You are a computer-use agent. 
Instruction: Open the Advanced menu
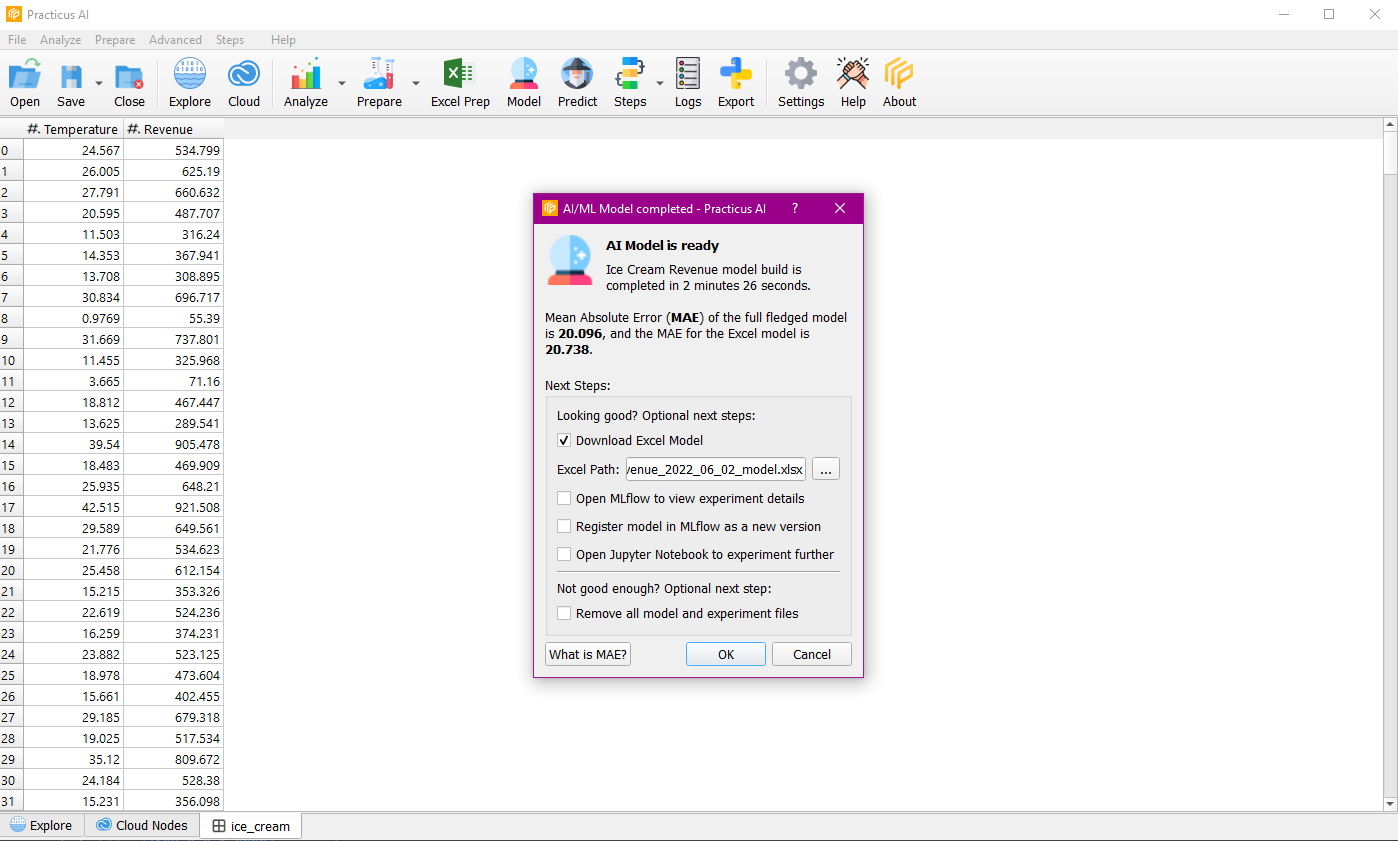coord(175,40)
